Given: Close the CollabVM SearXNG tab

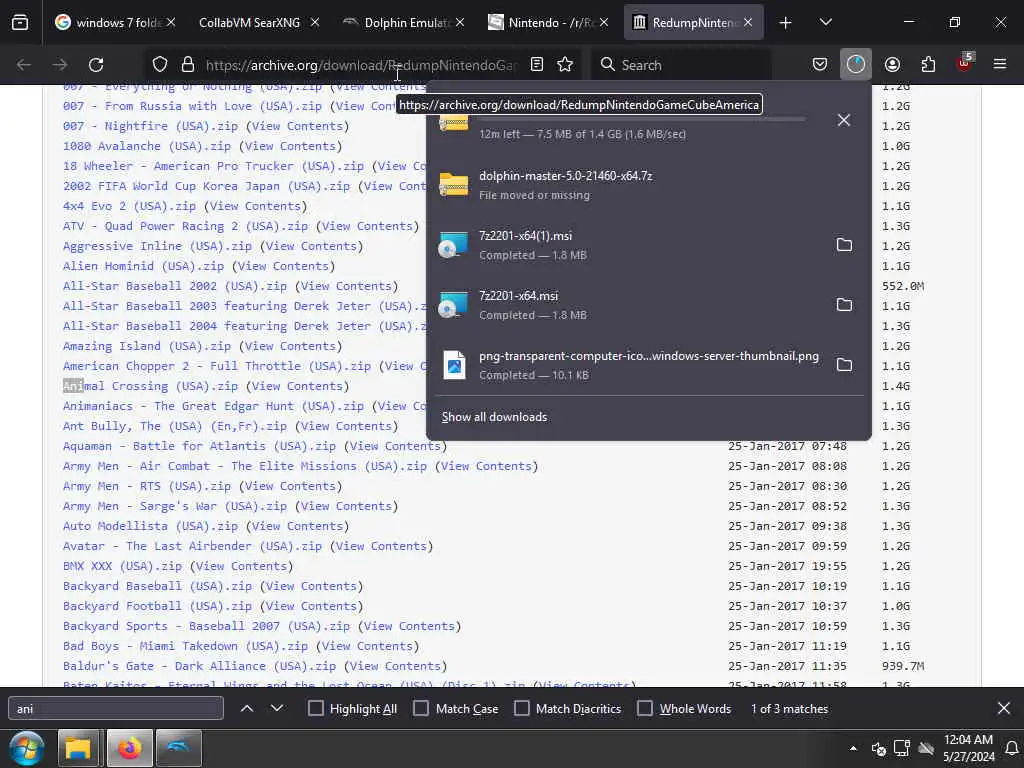Looking at the screenshot, I should [x=315, y=22].
